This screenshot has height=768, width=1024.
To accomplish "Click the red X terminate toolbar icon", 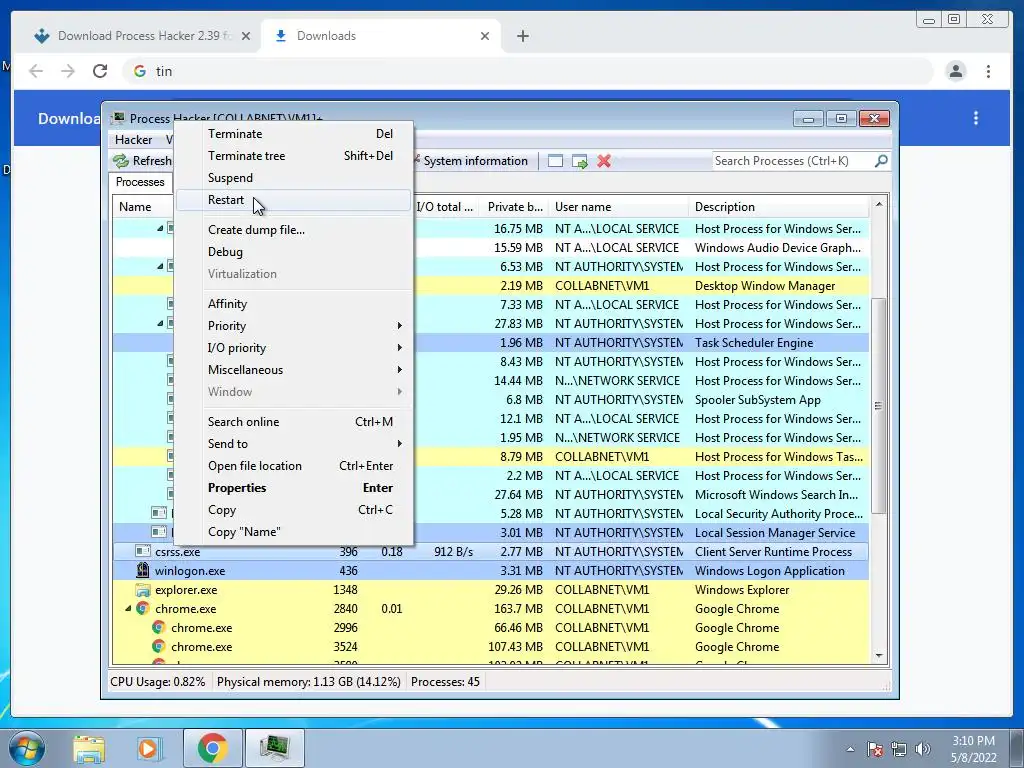I will click(604, 161).
